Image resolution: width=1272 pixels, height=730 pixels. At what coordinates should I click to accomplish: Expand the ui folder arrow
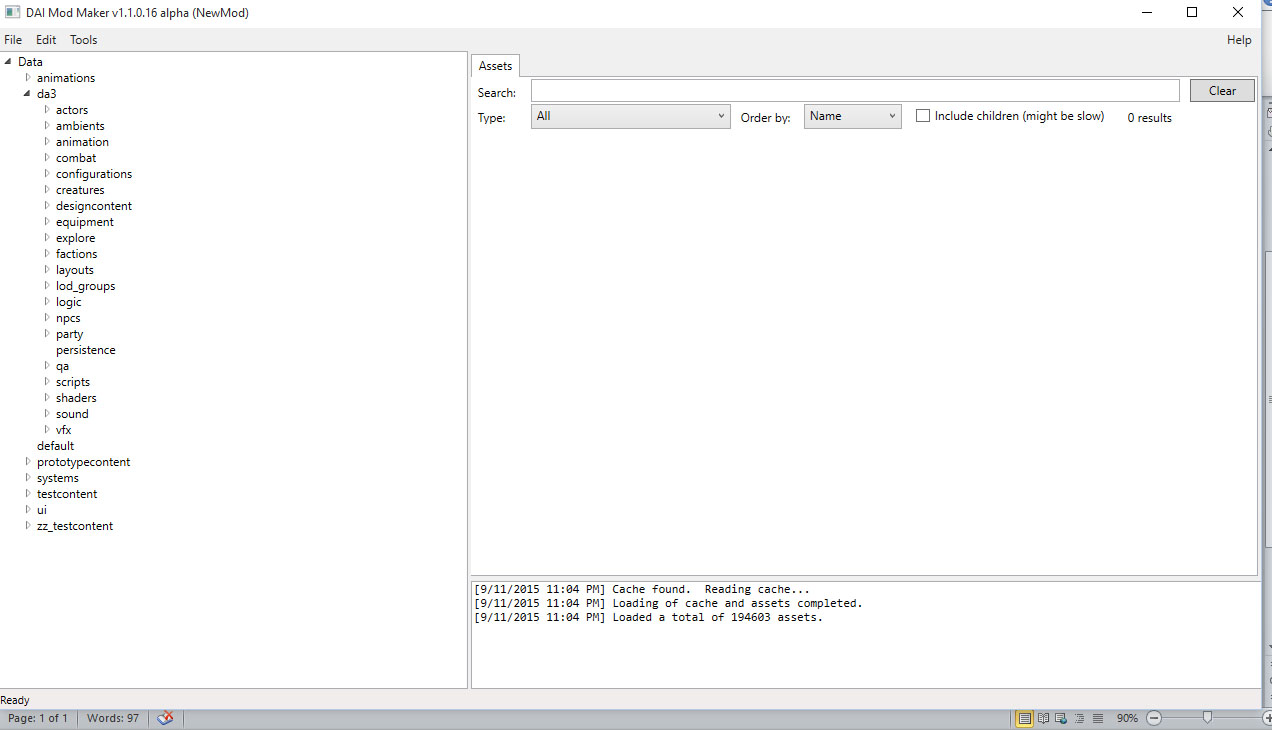(28, 510)
